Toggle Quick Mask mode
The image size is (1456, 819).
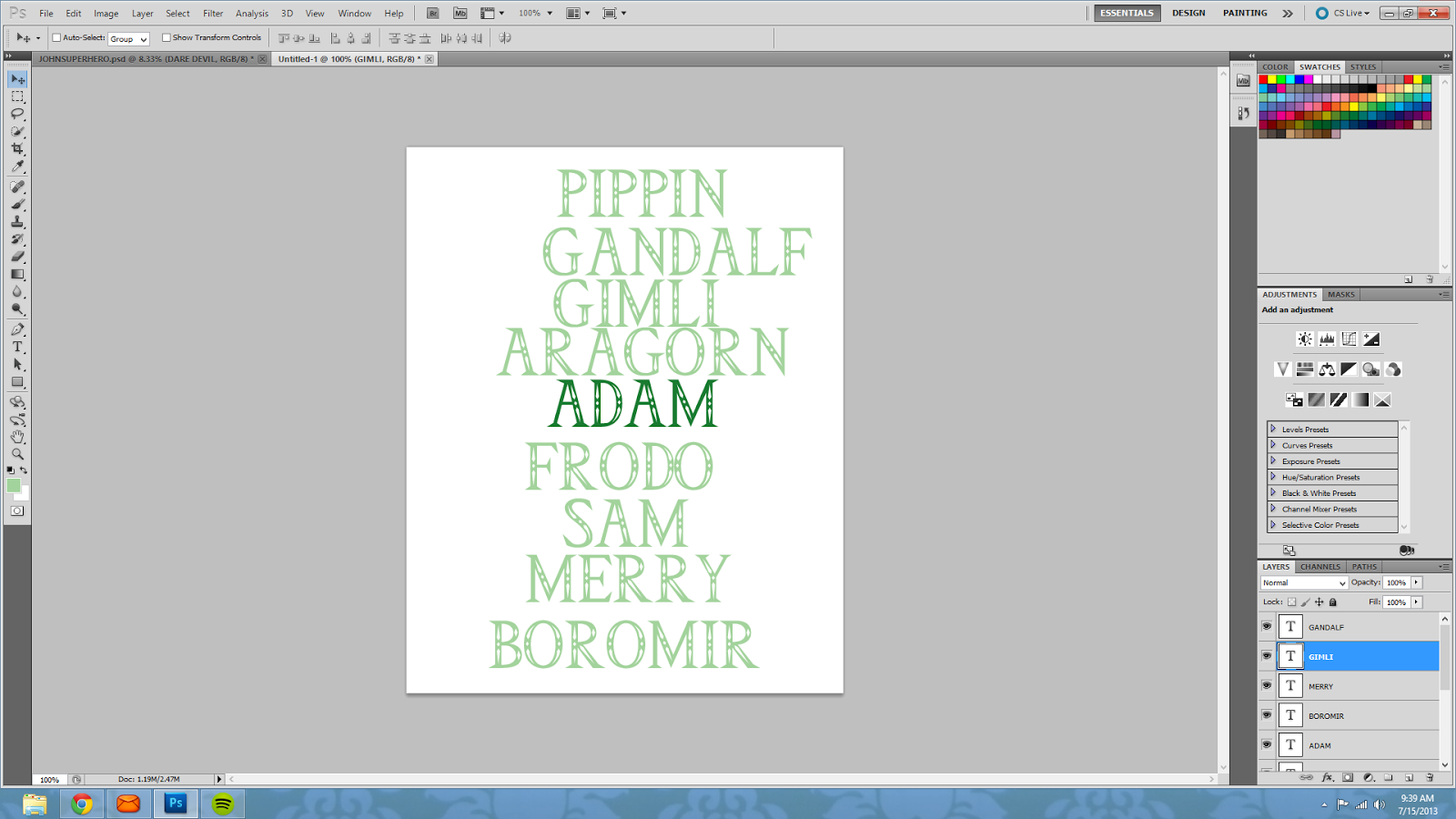tap(17, 511)
